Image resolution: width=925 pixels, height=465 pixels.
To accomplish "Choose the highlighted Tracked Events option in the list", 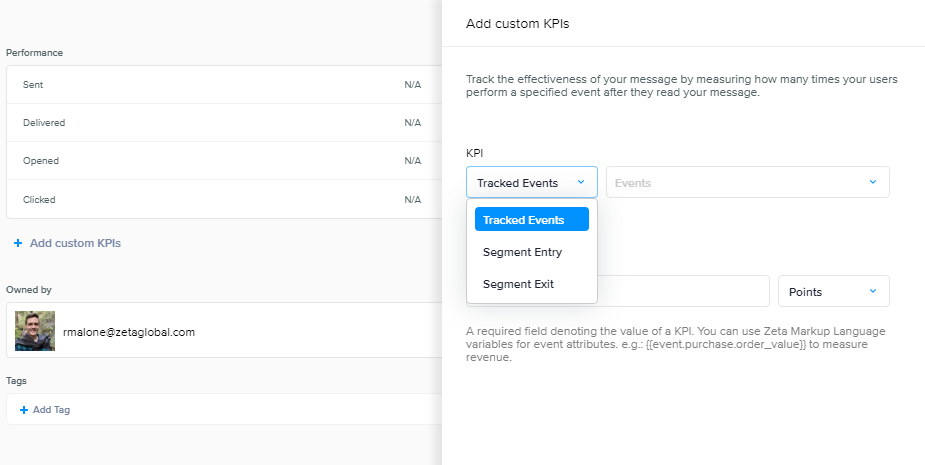I will coord(531,220).
